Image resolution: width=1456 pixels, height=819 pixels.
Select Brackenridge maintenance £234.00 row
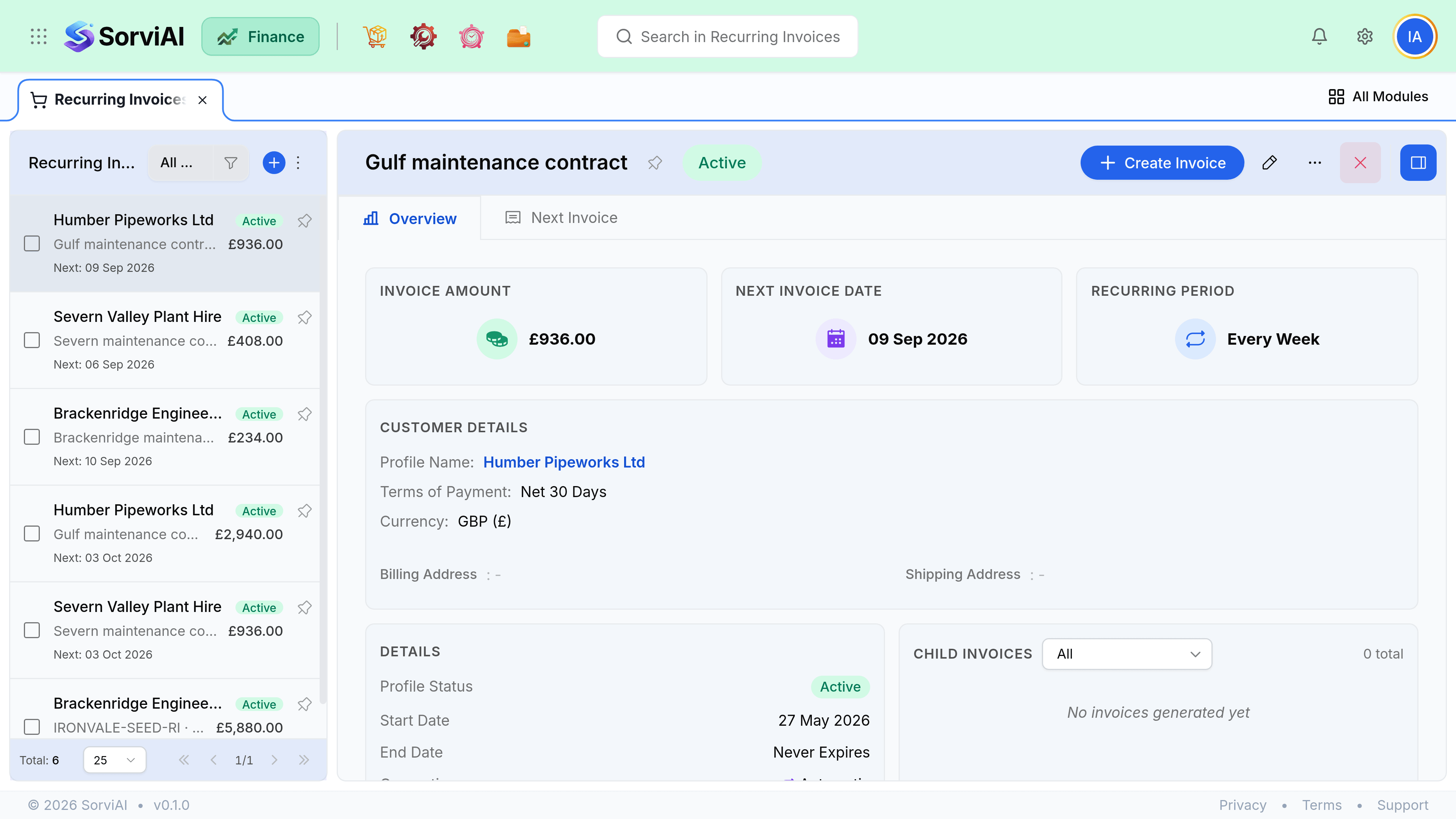pos(165,437)
